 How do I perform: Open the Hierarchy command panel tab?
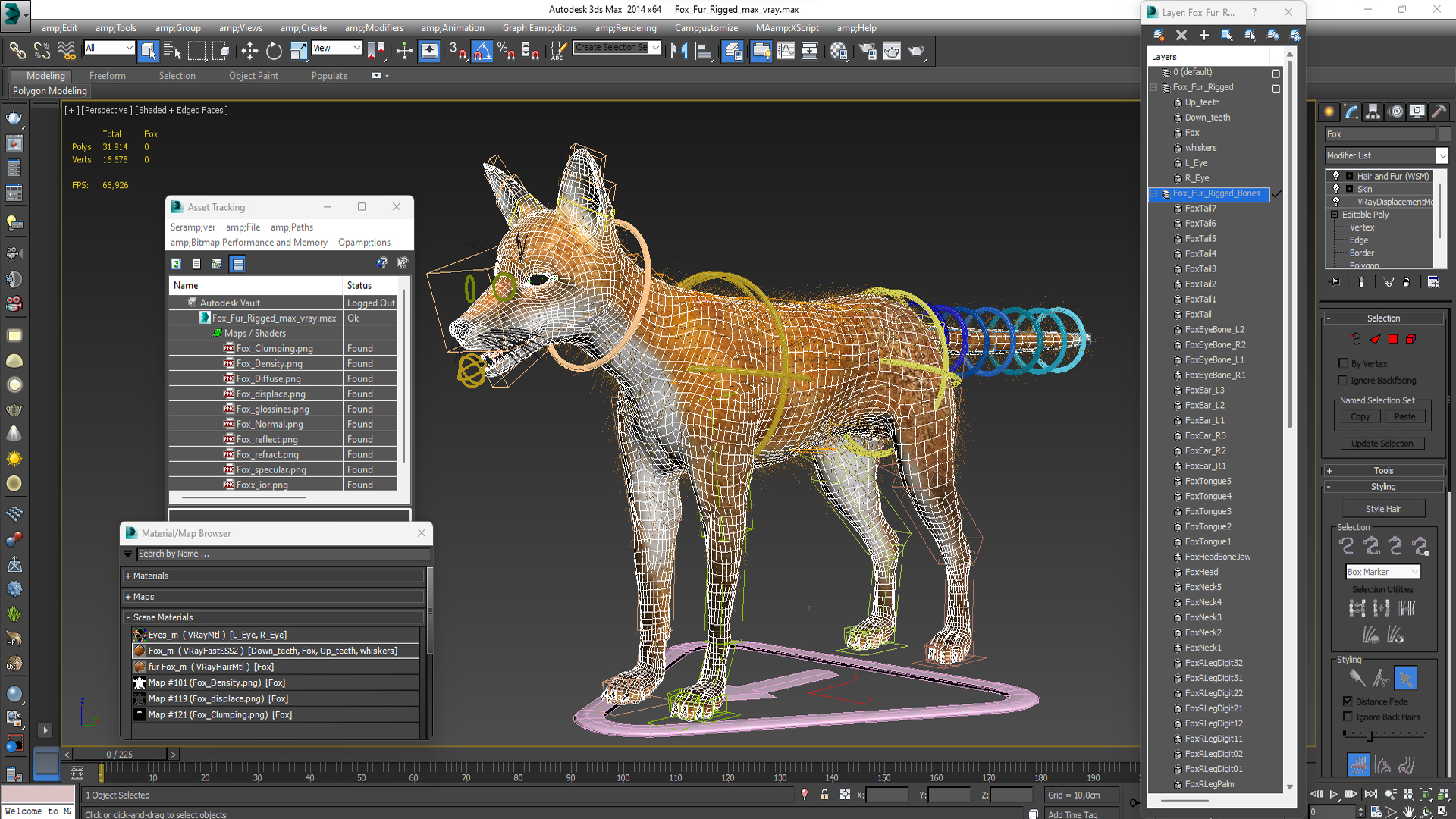coord(1373,111)
